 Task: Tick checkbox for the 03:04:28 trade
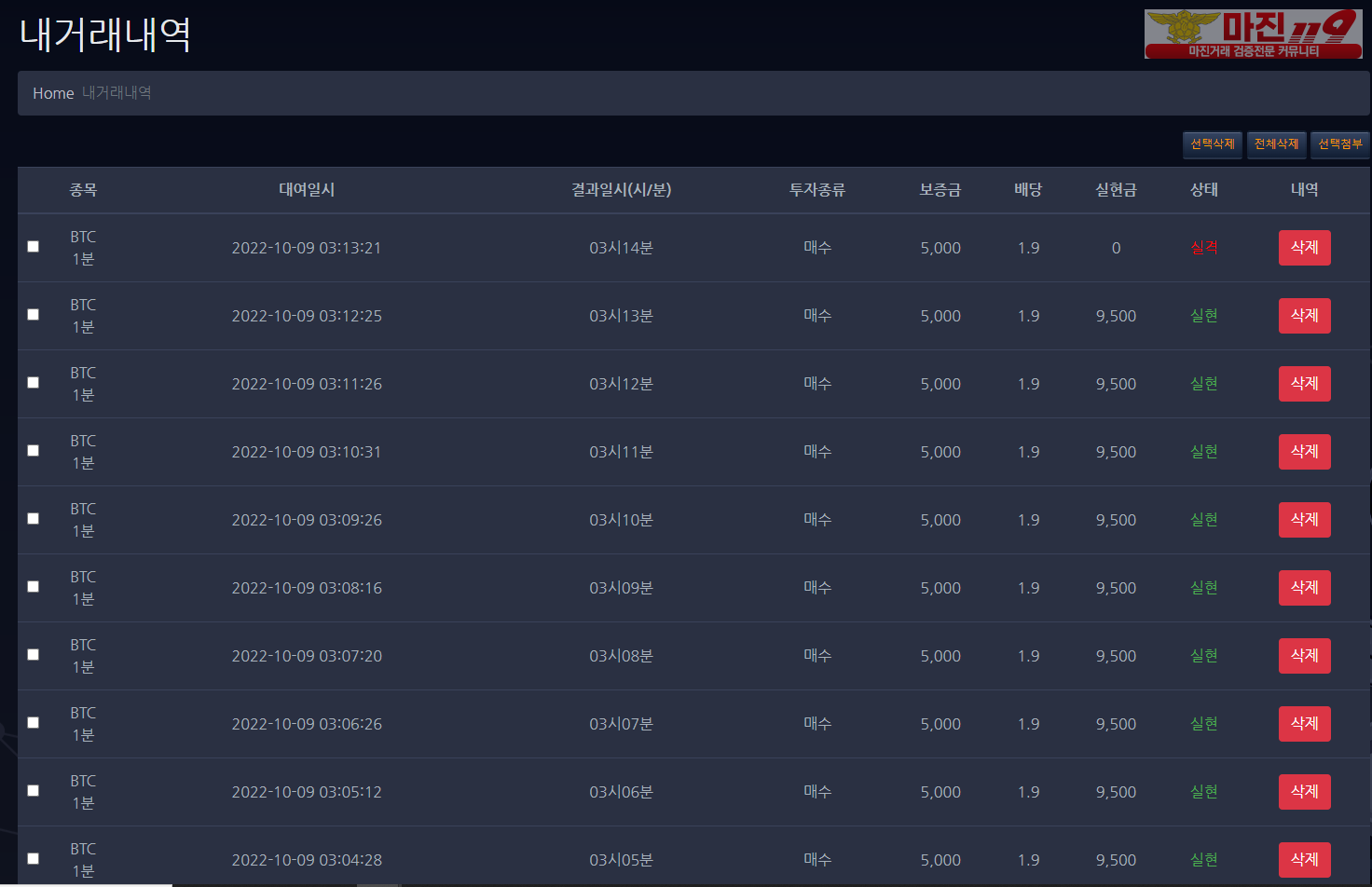[34, 859]
